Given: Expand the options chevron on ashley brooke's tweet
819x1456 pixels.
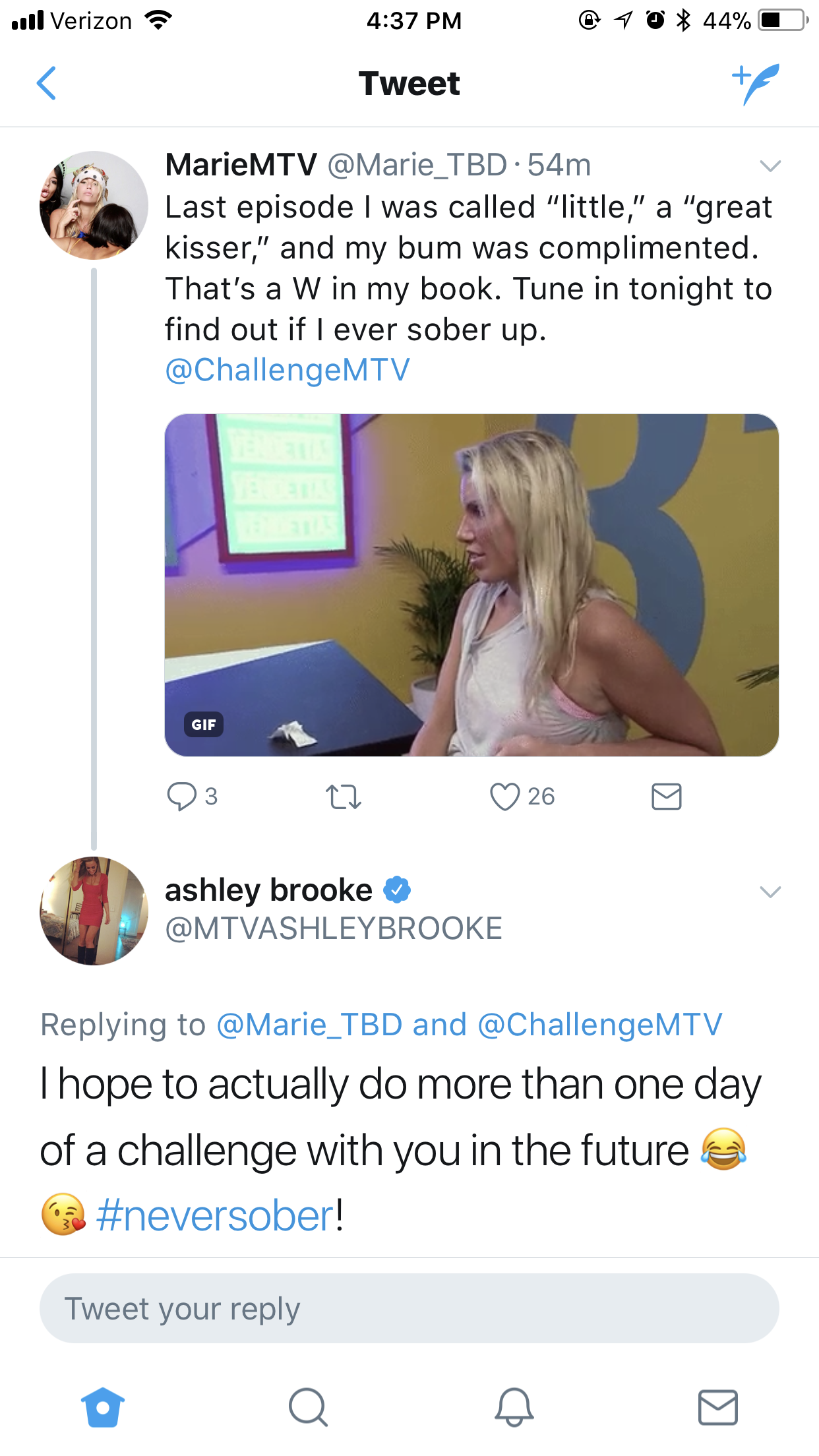Looking at the screenshot, I should pos(770,892).
